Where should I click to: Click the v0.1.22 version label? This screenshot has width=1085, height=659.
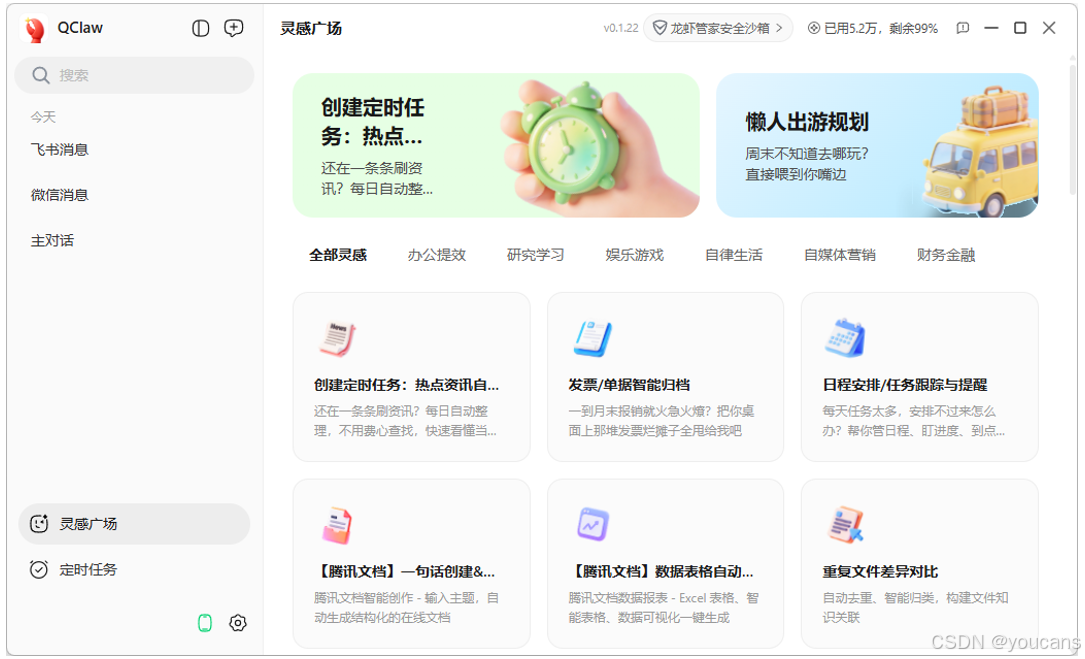[x=621, y=28]
